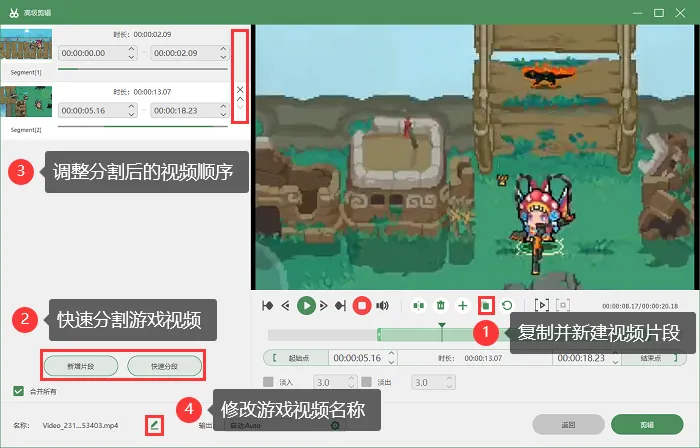Screen dimensions: 700x448
Task: Copy and create new video segment
Action: click(485, 306)
